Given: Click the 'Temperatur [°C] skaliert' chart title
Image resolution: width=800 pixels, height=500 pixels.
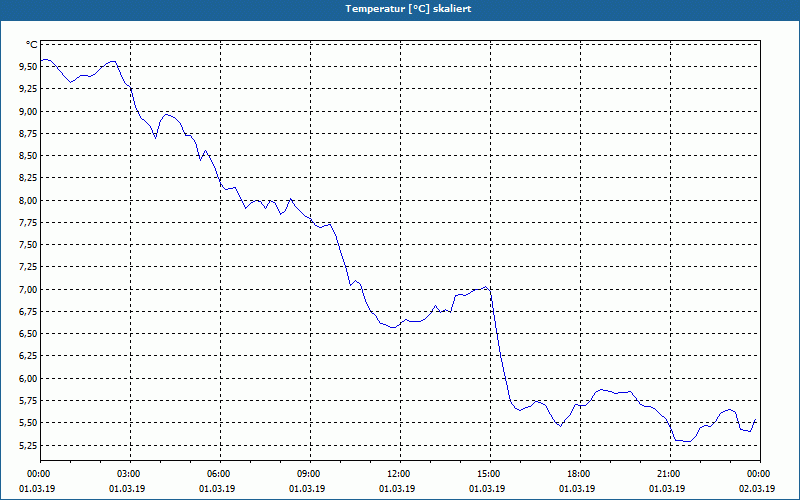Looking at the screenshot, I should tap(408, 9).
